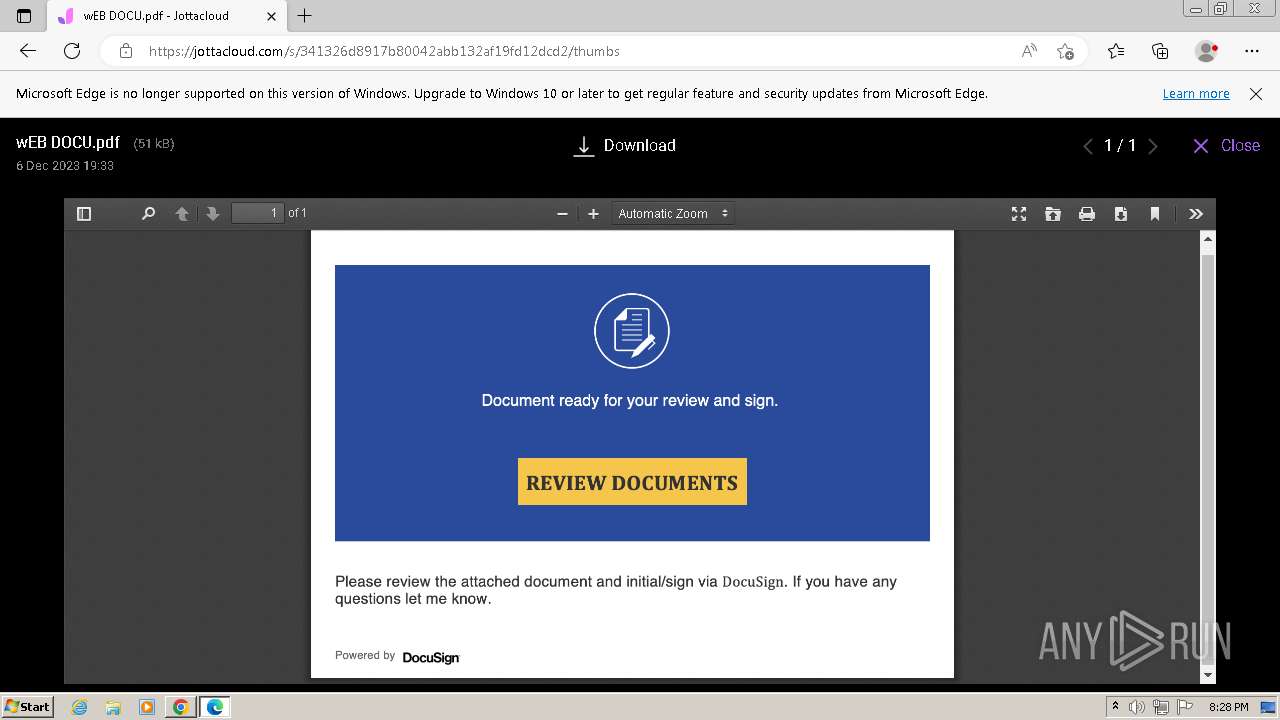Go to previous file in preview

[x=1088, y=146]
